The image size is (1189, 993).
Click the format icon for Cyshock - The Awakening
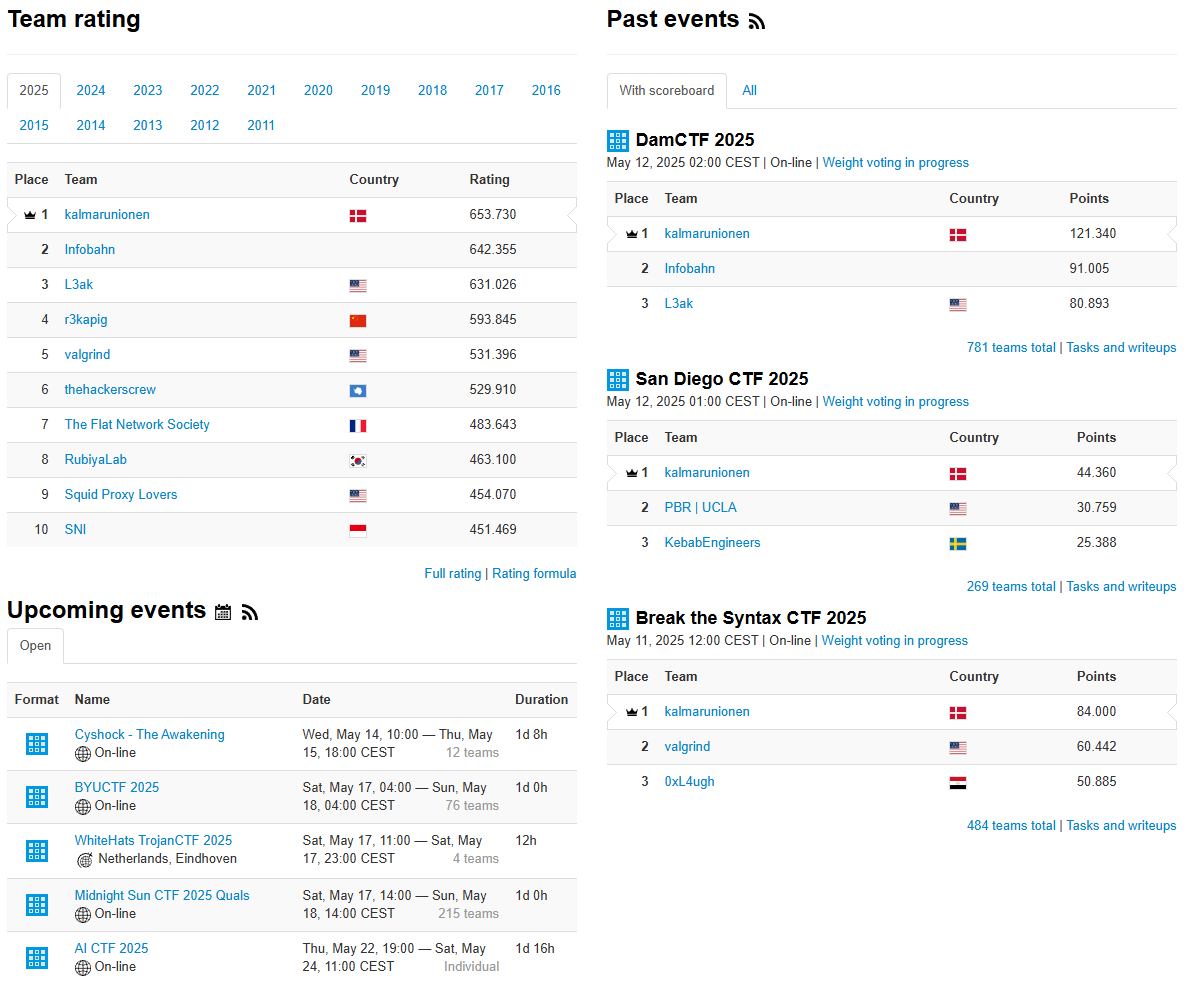coord(36,744)
